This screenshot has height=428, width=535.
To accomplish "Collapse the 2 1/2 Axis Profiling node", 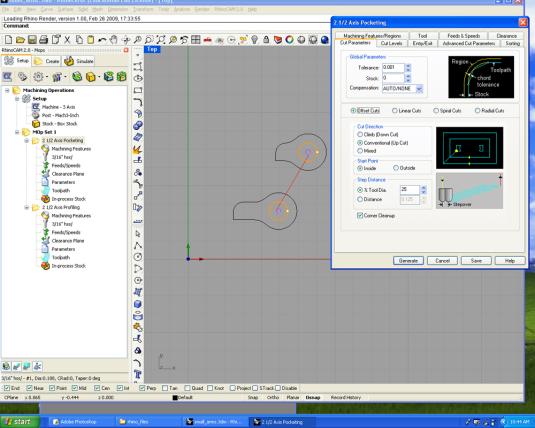I will (26, 207).
